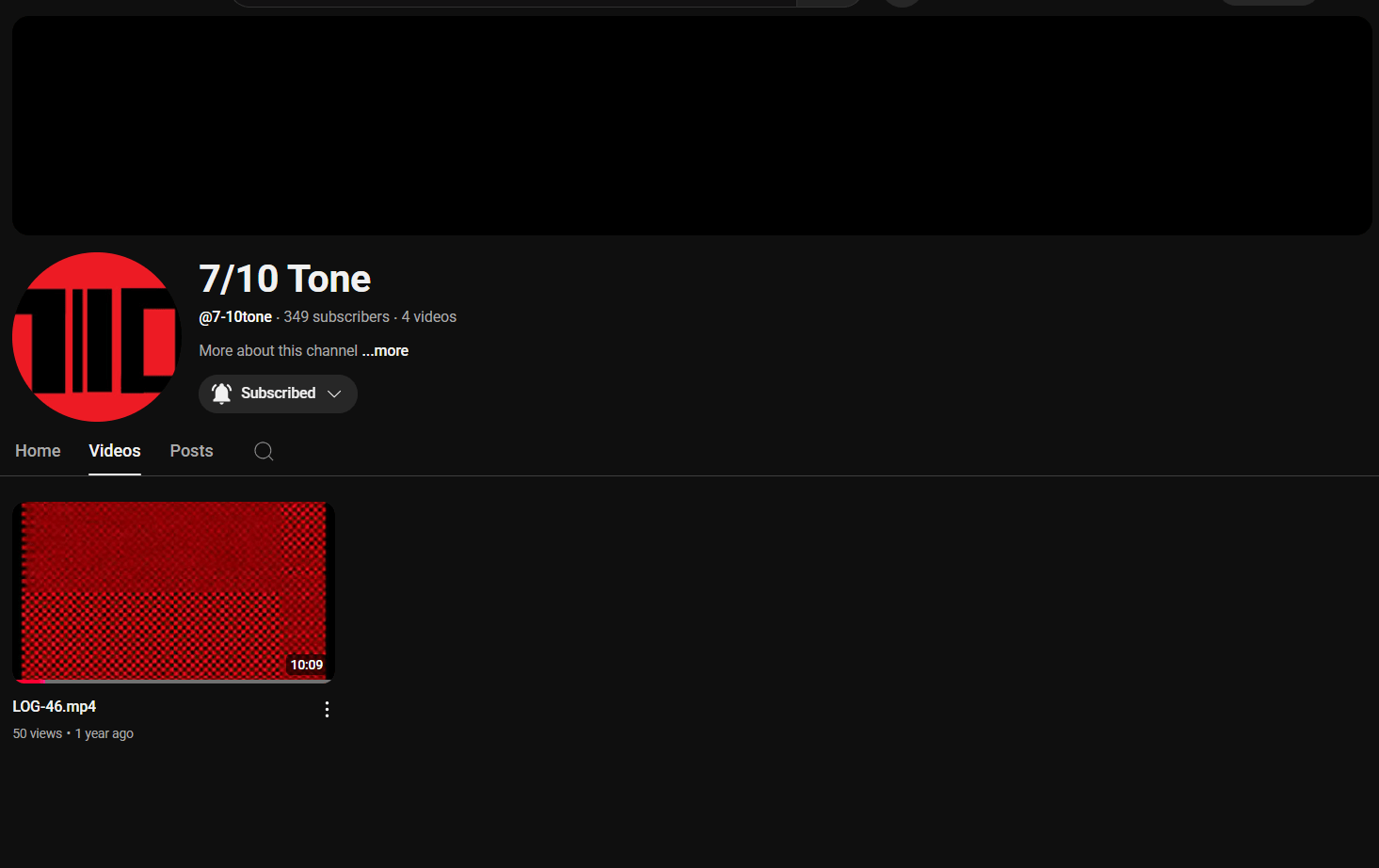Click 'More about this channel' text
Image resolution: width=1379 pixels, height=868 pixels.
(278, 351)
